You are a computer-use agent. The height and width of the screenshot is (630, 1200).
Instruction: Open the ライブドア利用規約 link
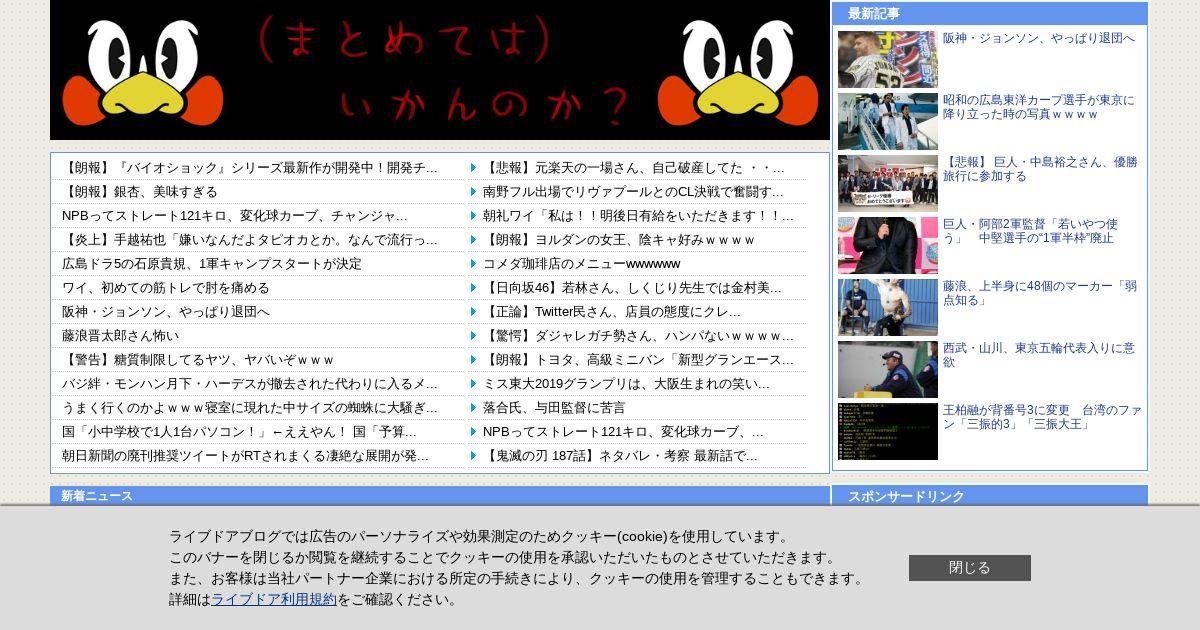[x=274, y=599]
